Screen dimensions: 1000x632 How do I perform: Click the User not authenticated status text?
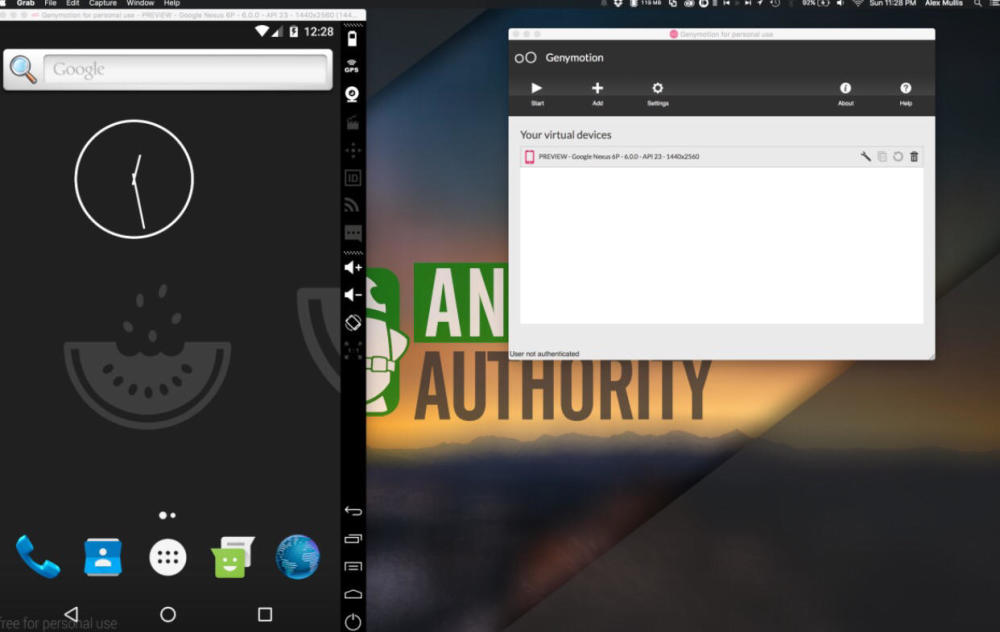coord(545,353)
